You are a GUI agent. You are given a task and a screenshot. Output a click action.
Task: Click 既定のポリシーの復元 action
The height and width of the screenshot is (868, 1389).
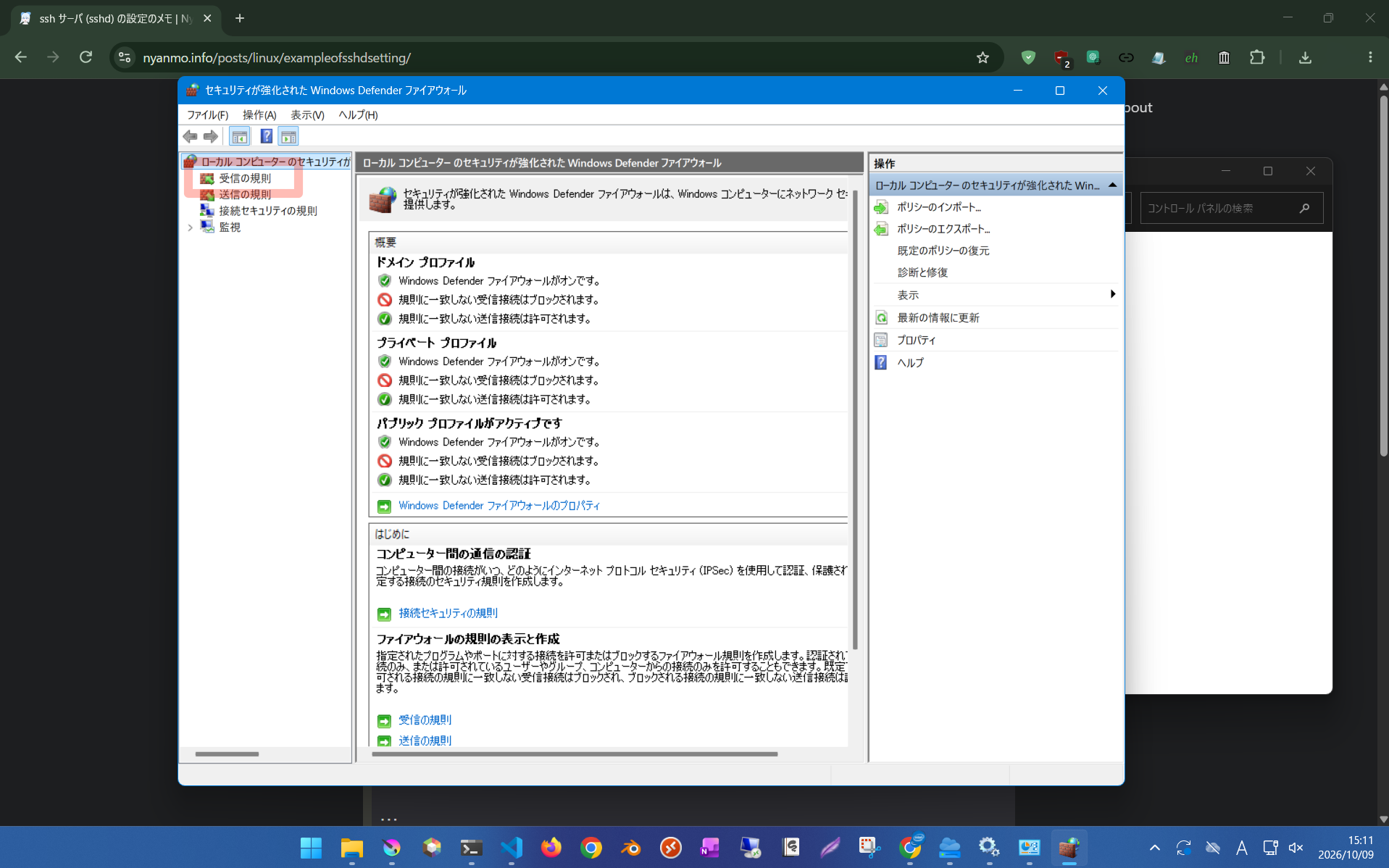click(x=943, y=251)
